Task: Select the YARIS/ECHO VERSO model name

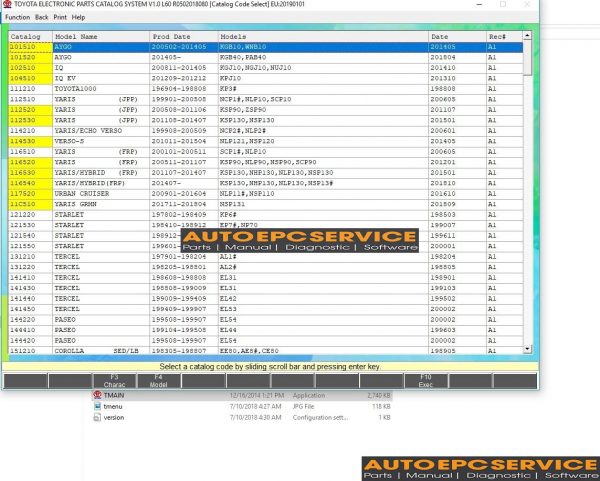Action: coord(88,130)
